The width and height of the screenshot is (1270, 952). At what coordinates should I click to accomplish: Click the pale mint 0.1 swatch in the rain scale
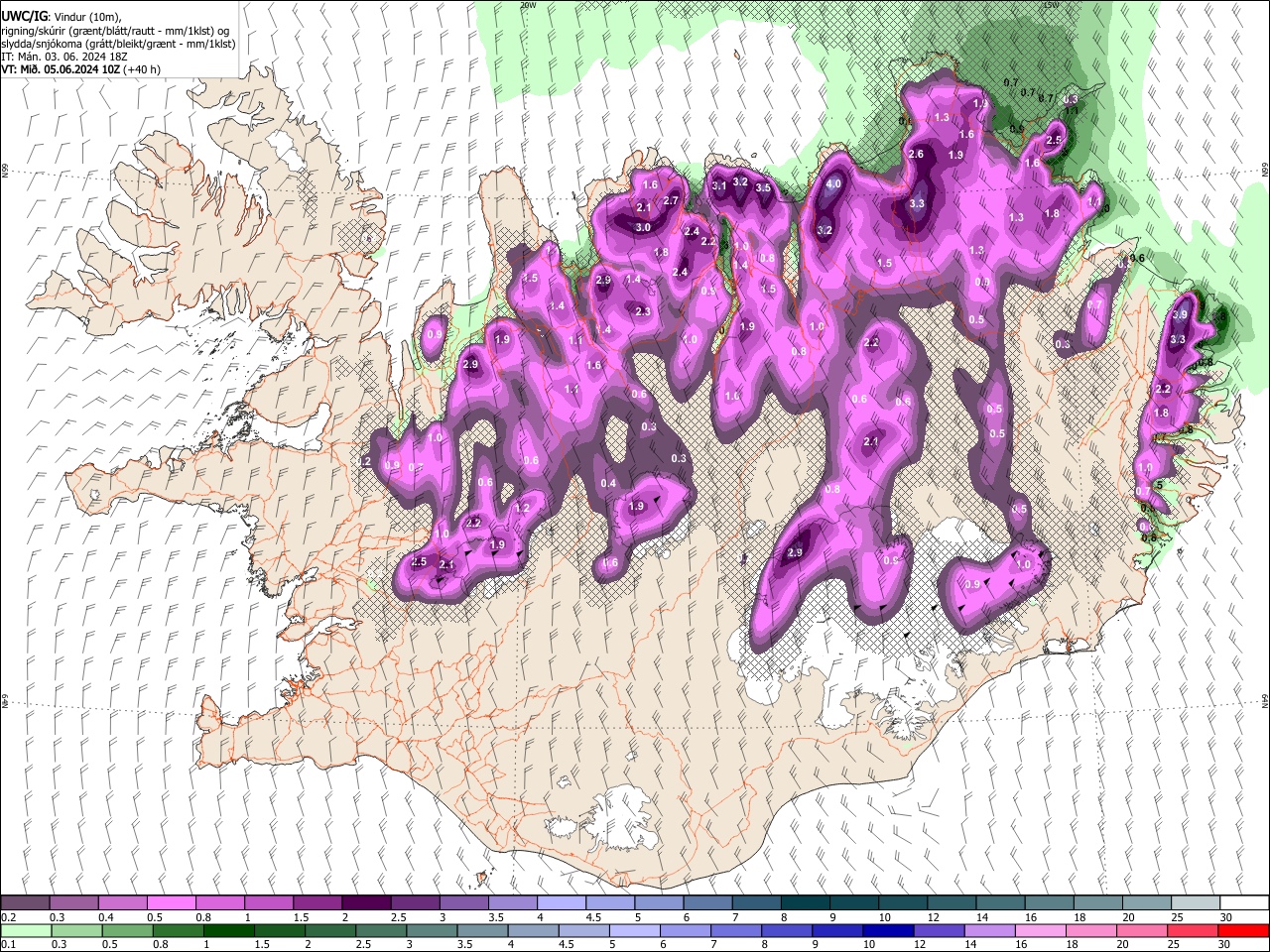(x=26, y=930)
